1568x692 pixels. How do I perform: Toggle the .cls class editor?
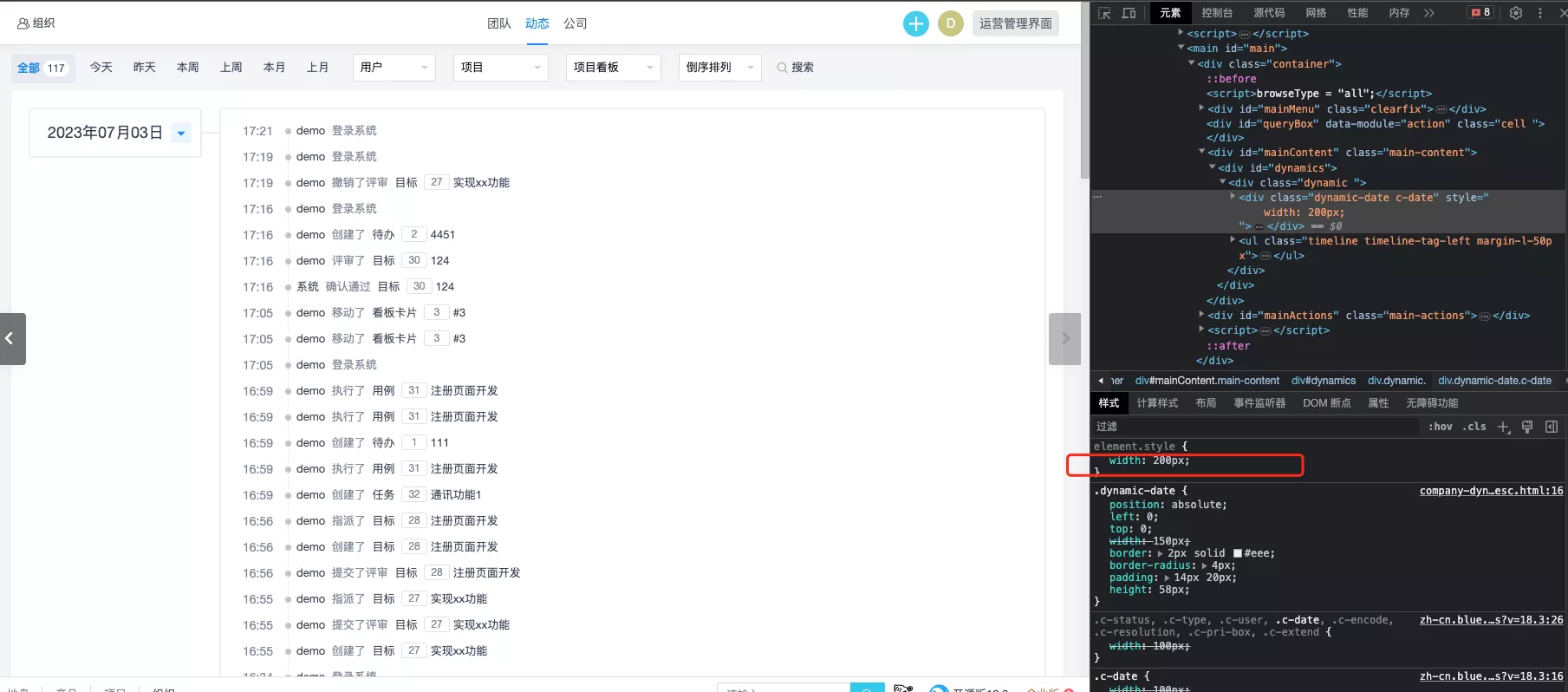[x=1474, y=427]
